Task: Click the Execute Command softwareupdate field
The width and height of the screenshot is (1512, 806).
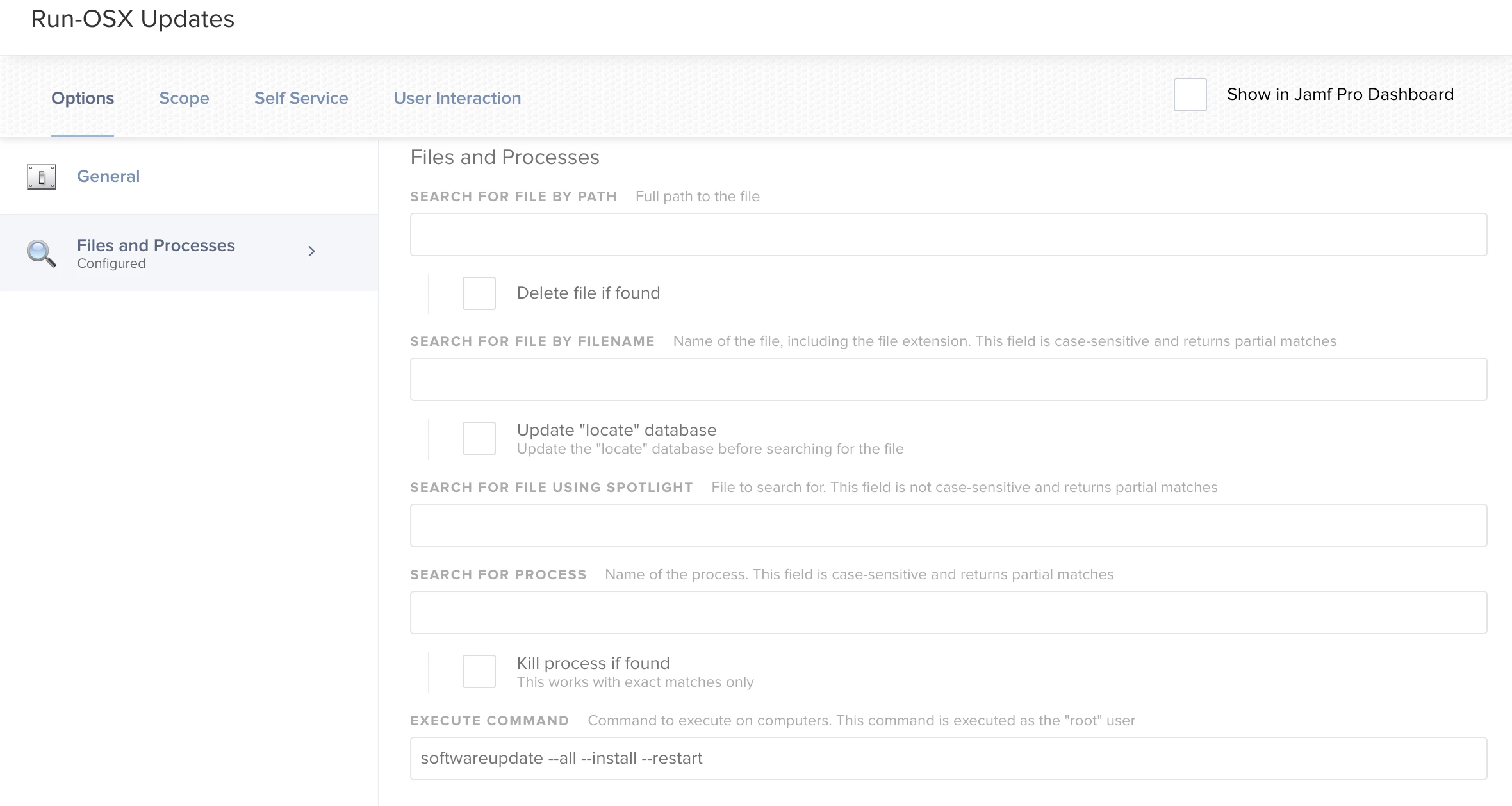Action: [x=948, y=759]
